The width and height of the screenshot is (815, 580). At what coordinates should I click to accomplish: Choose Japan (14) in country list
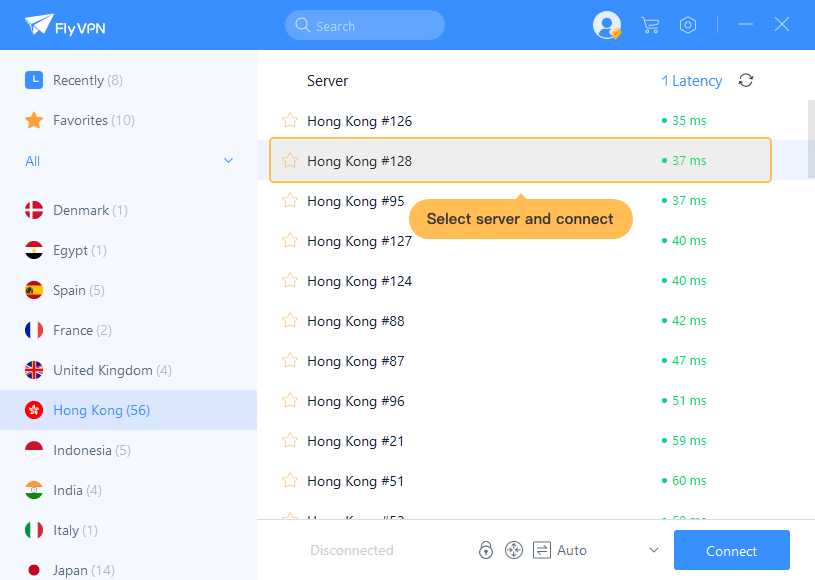pos(128,568)
